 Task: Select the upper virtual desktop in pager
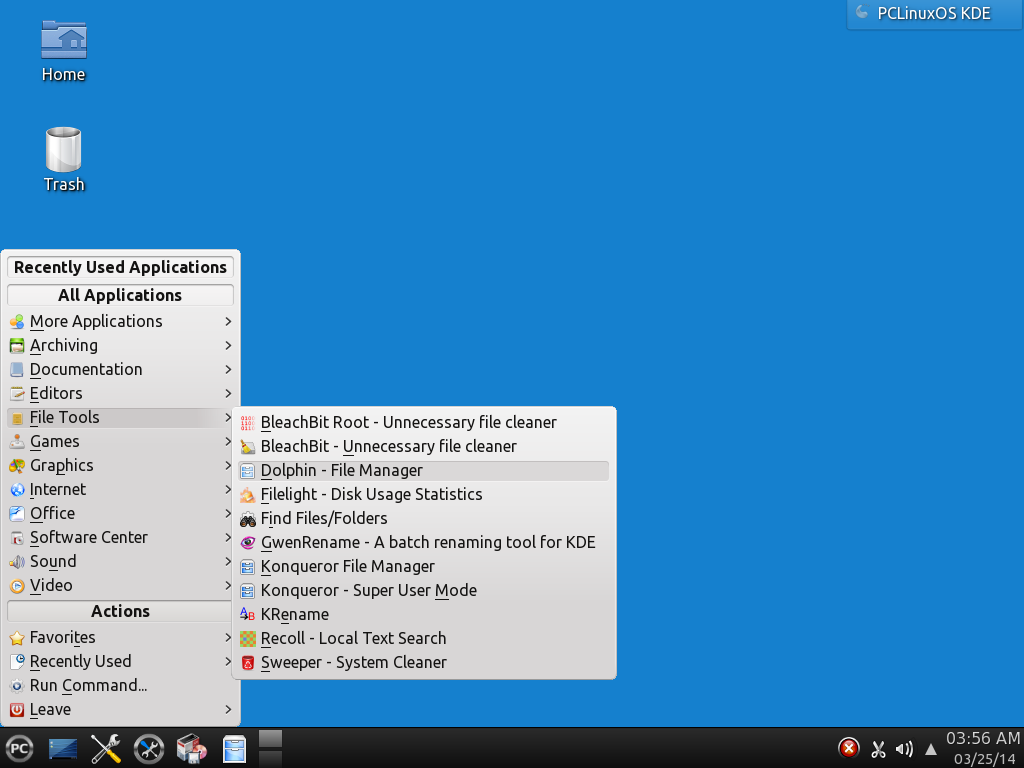(x=270, y=739)
